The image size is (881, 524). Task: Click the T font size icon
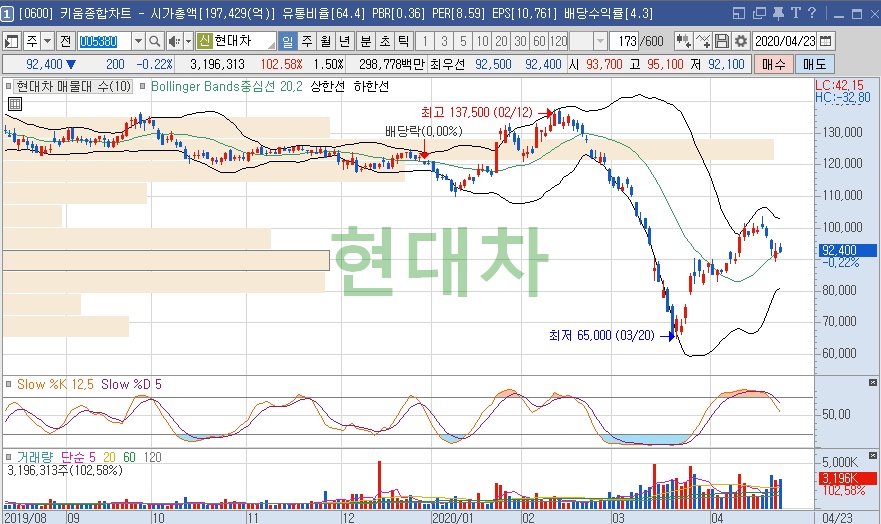pos(796,13)
